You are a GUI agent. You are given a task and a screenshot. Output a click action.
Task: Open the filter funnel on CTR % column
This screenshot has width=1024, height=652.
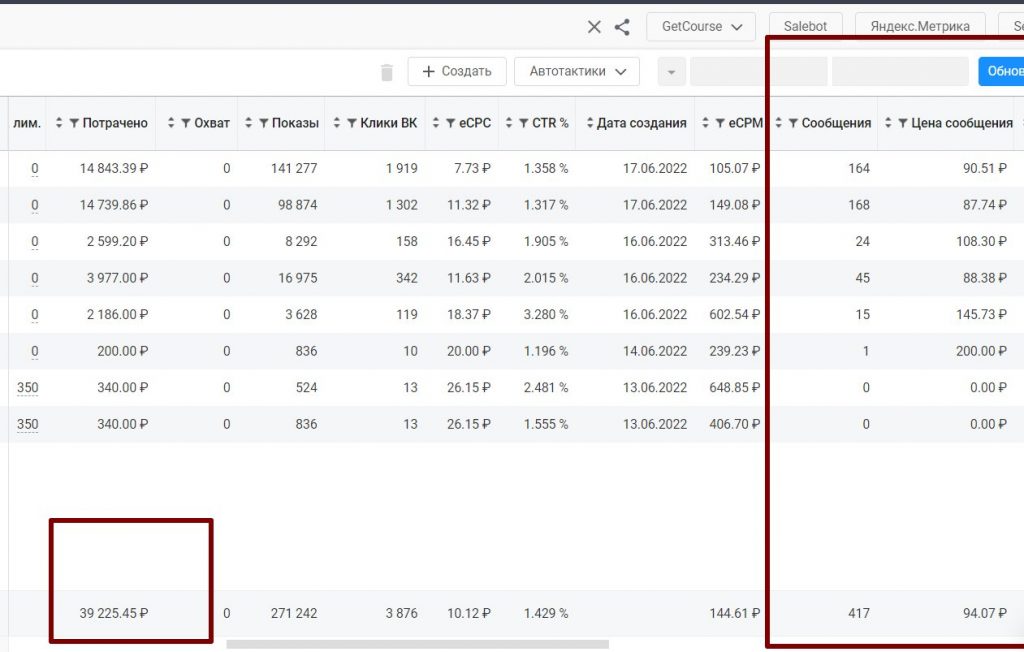523,123
